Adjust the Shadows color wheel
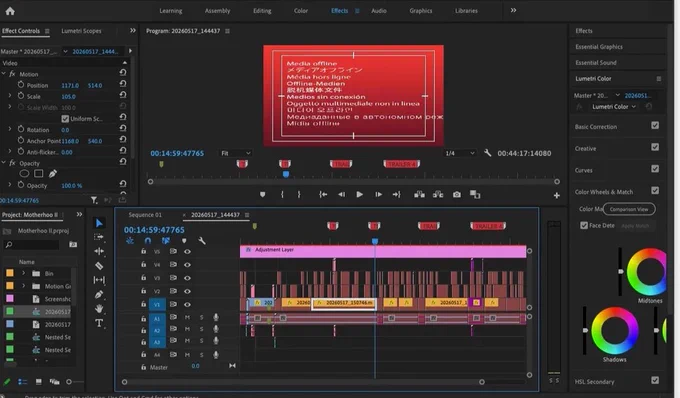Screen dimensions: 680x398 (x=615, y=330)
